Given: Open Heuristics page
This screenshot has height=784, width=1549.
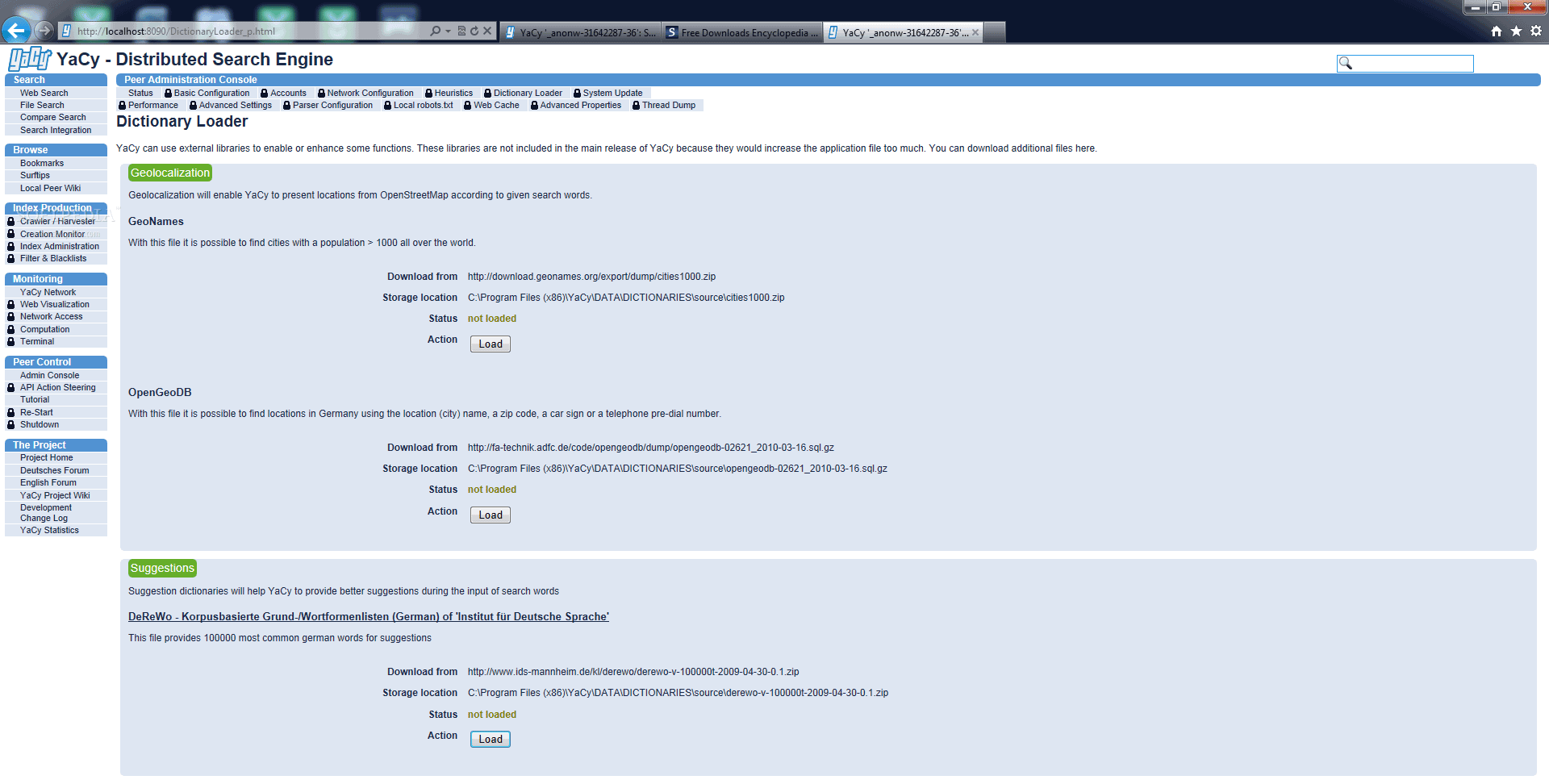Looking at the screenshot, I should pos(453,93).
